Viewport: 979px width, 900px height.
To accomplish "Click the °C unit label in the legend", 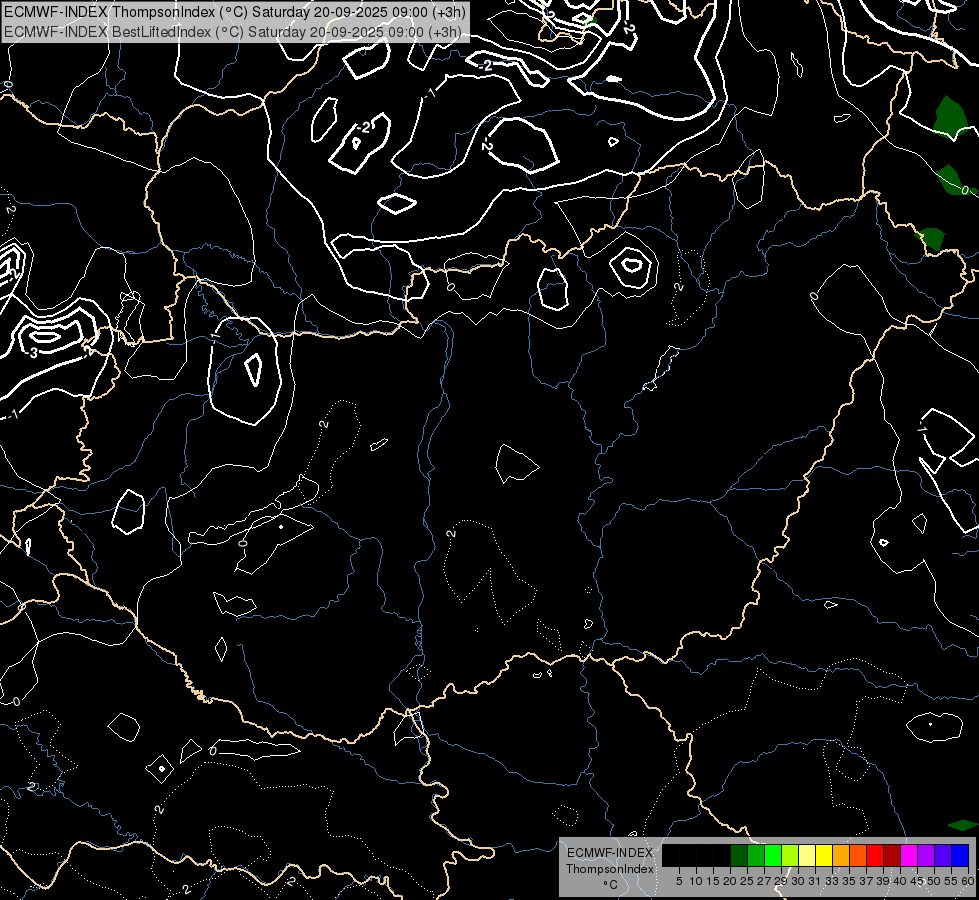I will (609, 885).
